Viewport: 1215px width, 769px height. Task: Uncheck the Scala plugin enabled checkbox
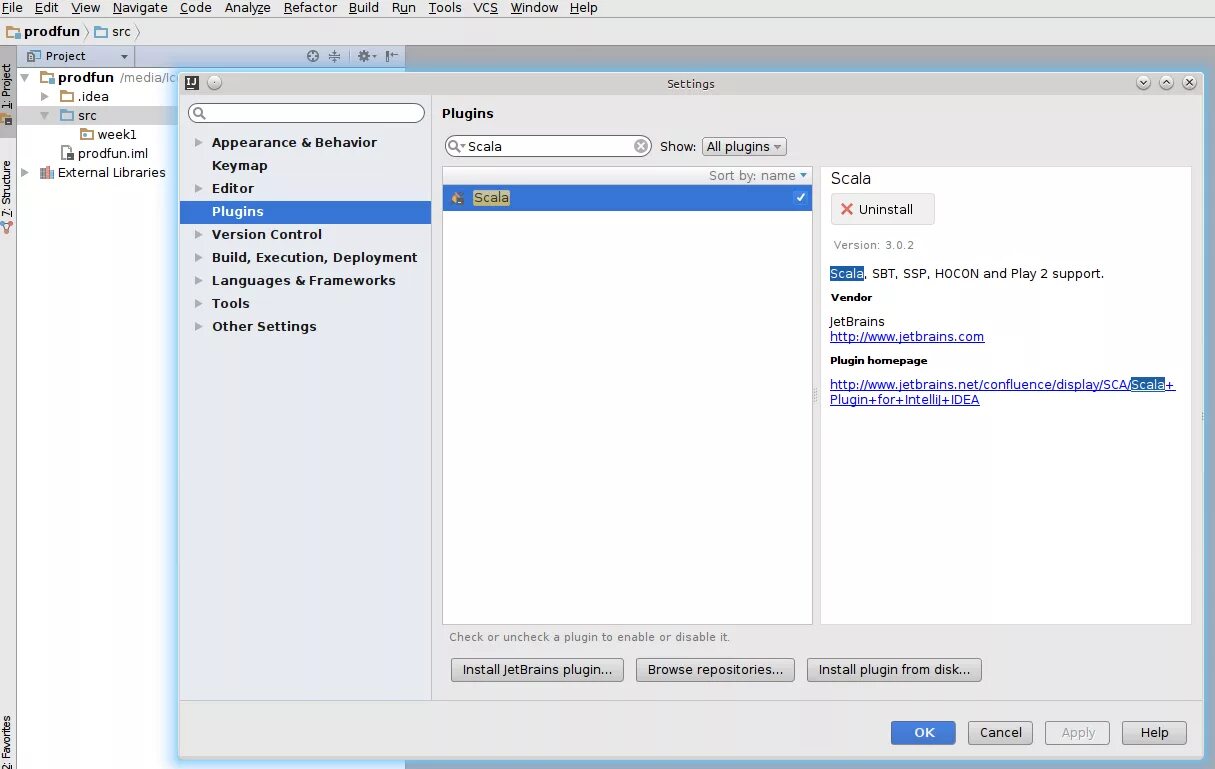tap(800, 198)
